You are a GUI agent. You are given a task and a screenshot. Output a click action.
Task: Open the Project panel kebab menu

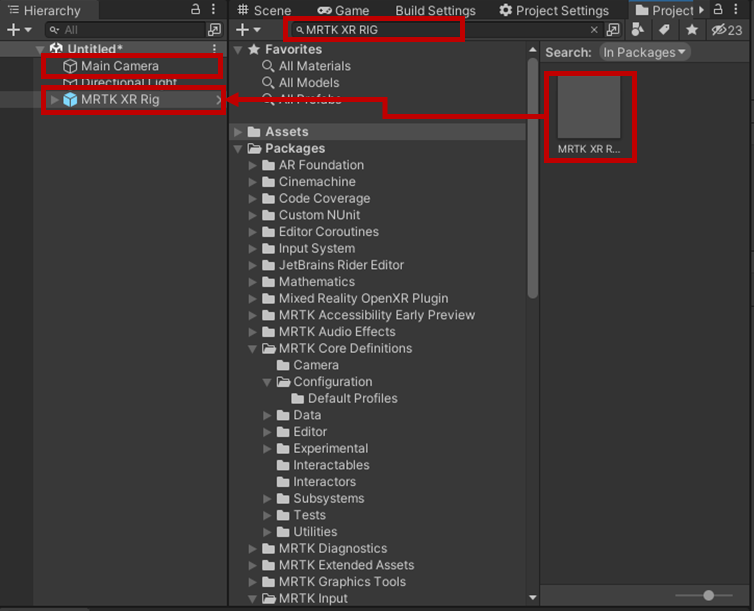pos(736,9)
